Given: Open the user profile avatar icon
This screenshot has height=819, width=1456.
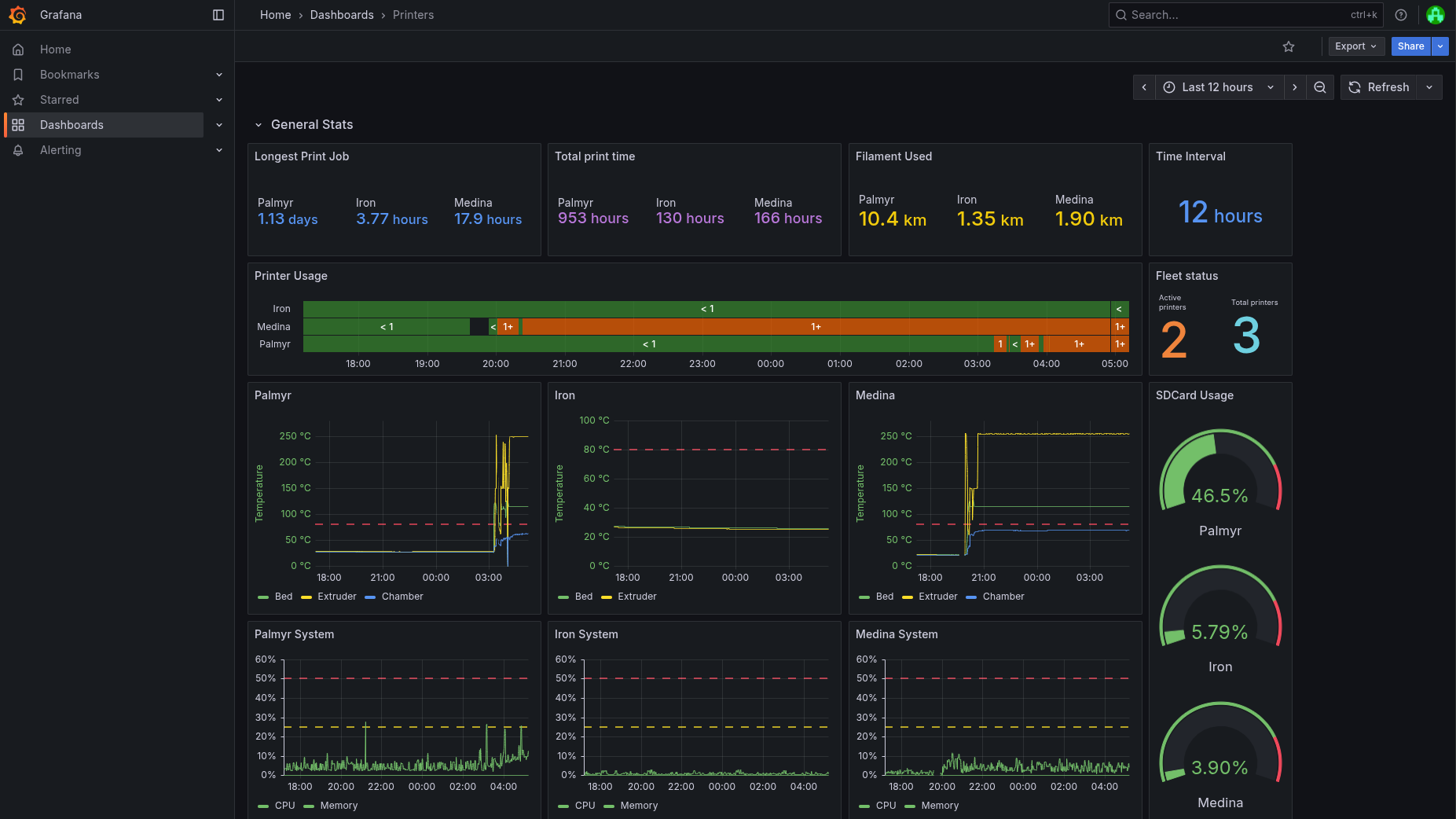Looking at the screenshot, I should click(1436, 15).
